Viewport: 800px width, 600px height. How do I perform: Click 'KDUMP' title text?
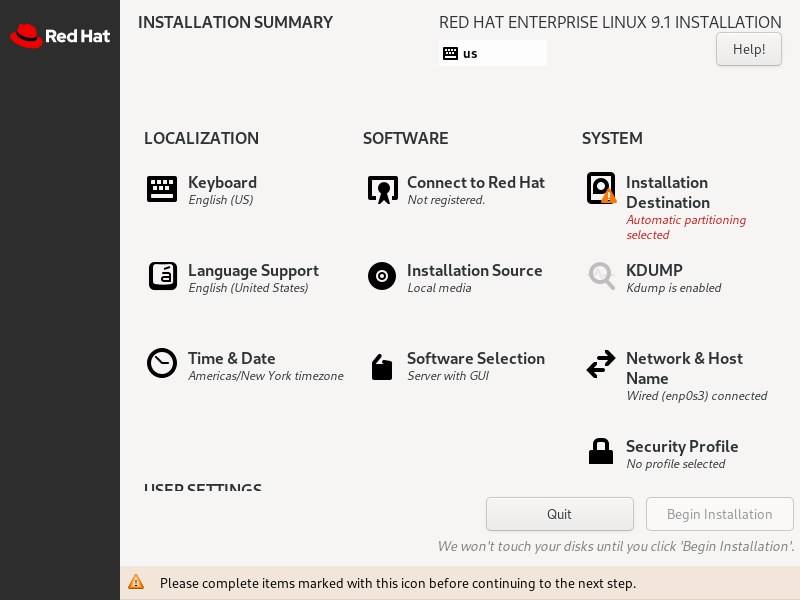tap(654, 270)
